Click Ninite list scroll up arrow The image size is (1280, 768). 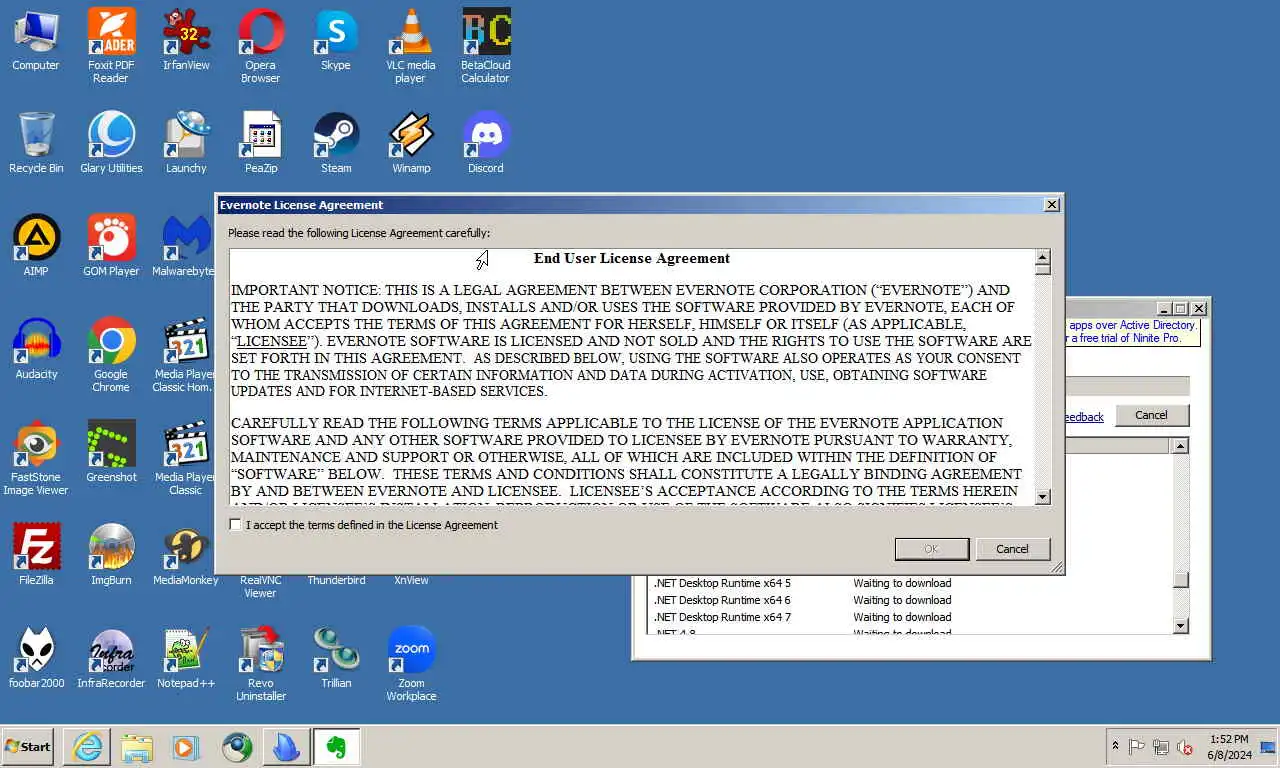[x=1180, y=446]
